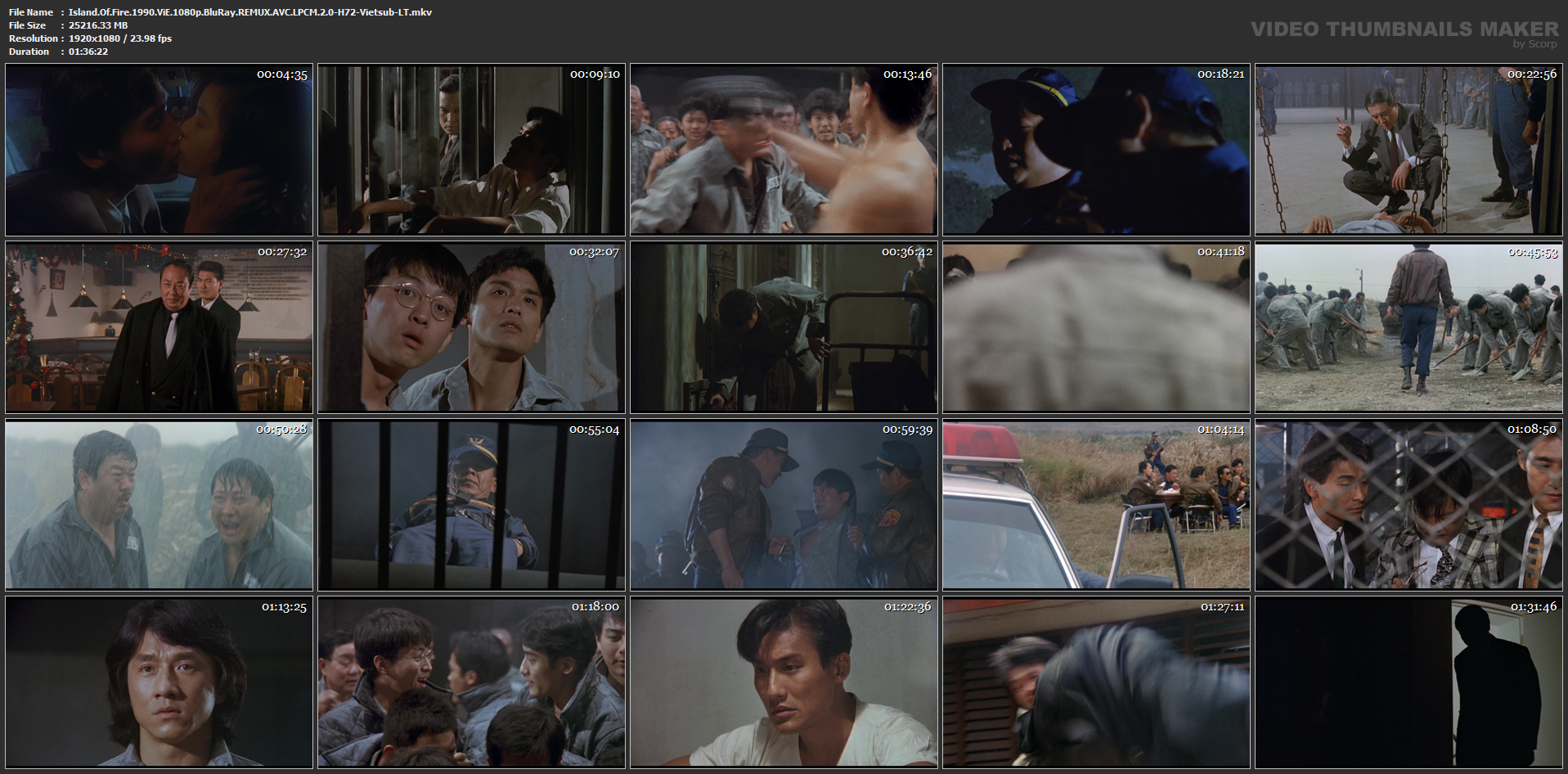Click the "Duration" label
Viewport: 1568px width, 774px height.
click(x=29, y=52)
